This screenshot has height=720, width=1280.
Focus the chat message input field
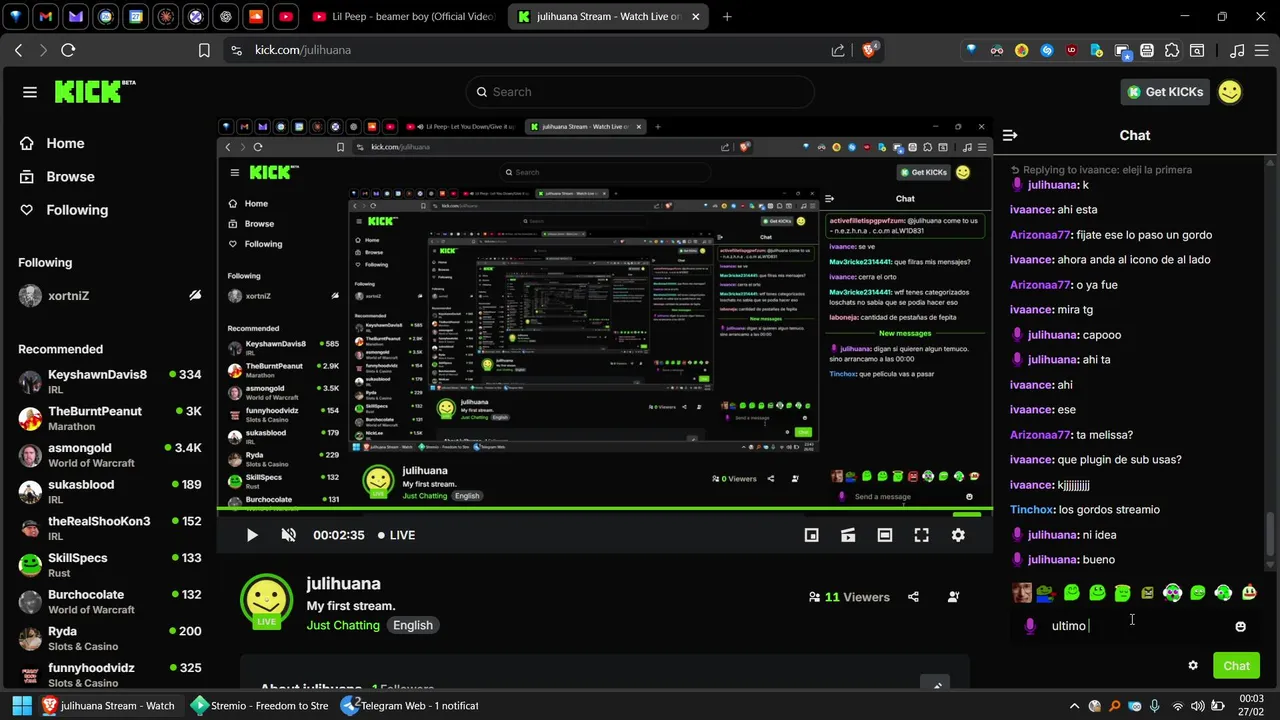point(1135,626)
